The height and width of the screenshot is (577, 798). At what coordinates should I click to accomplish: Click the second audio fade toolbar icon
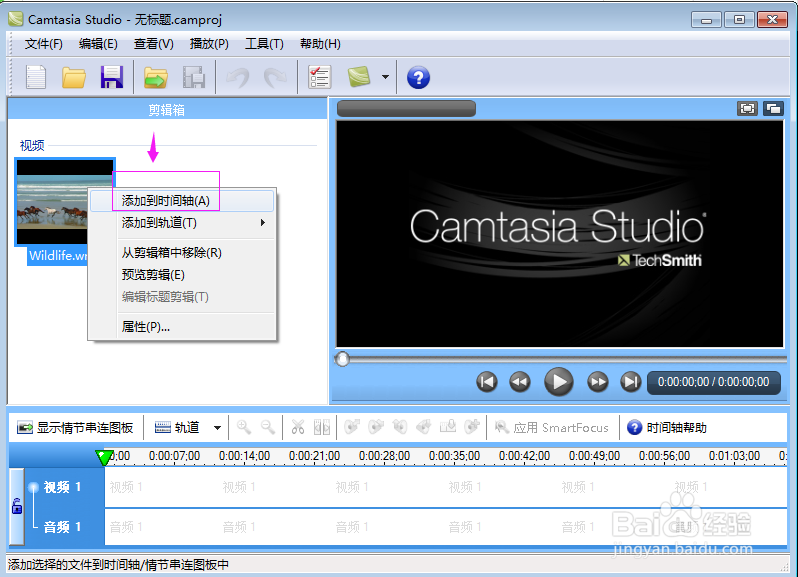(376, 427)
